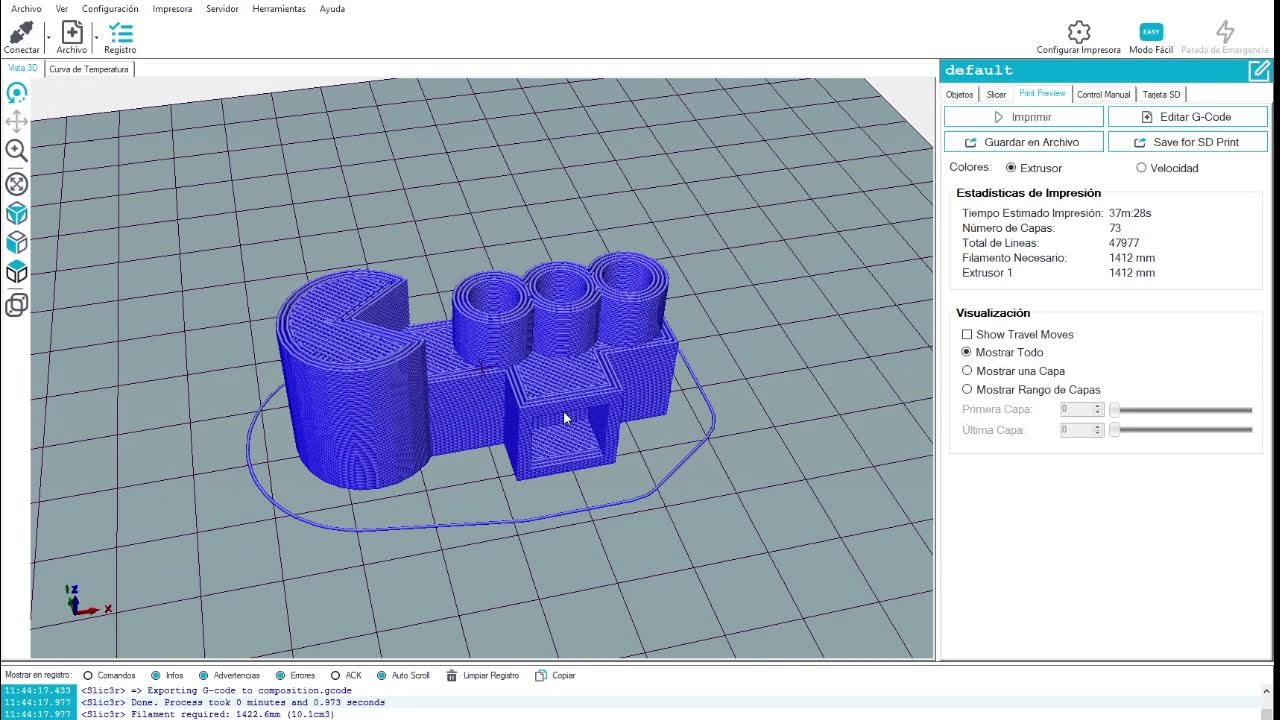Switch to the Slicer tab
Viewport: 1280px width, 720px height.
[996, 94]
